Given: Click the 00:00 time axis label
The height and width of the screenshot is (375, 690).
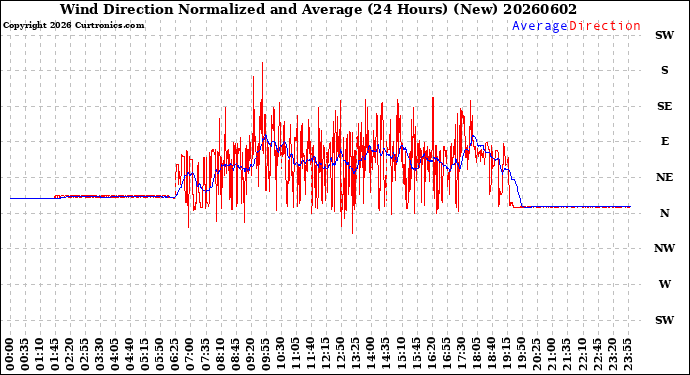Looking at the screenshot, I should coord(10,355).
